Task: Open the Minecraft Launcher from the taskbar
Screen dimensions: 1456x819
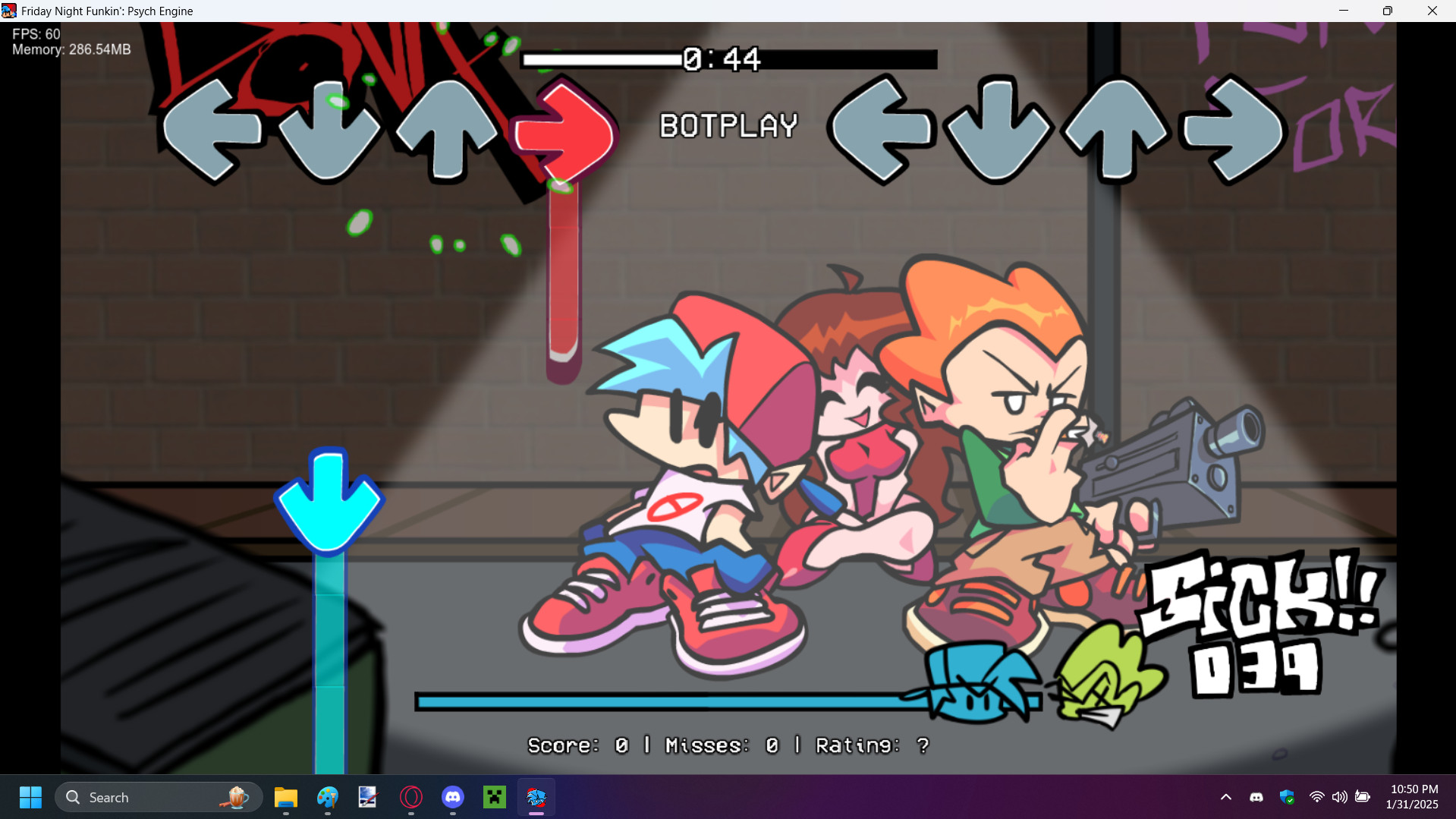Action: click(x=494, y=797)
